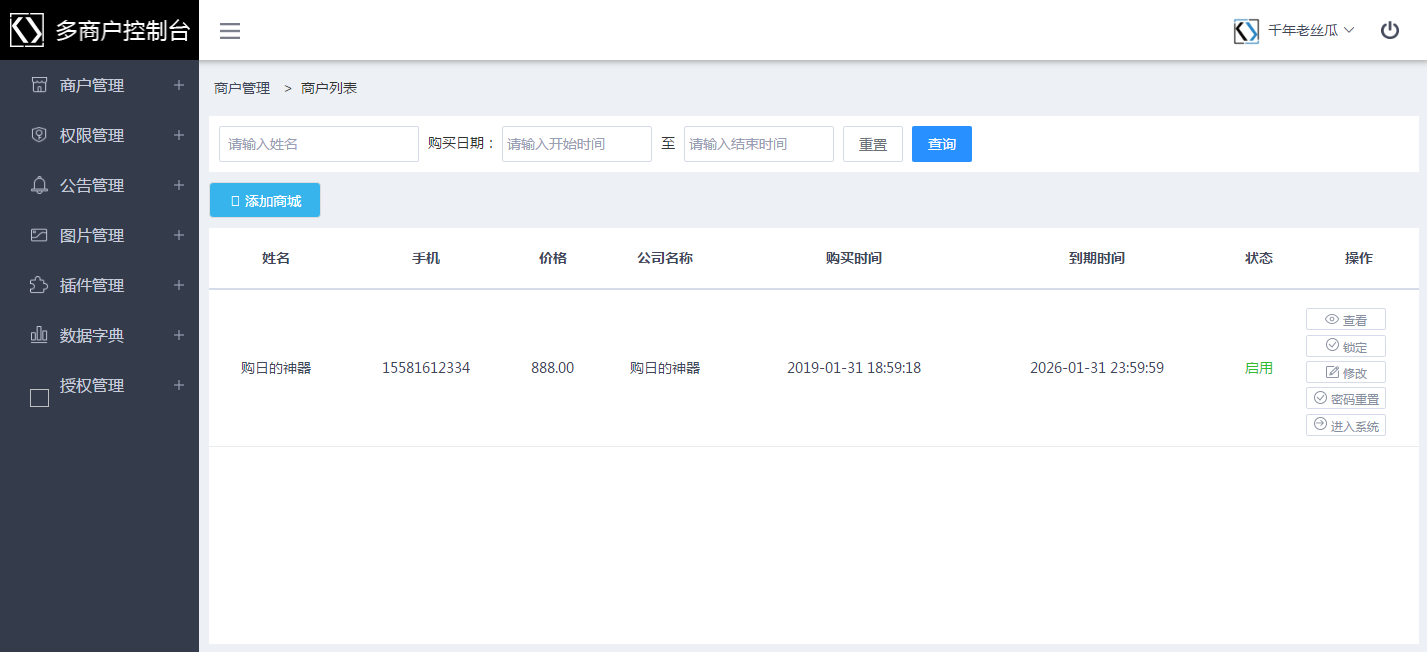The image size is (1427, 652).
Task: Click the hamburger menu collapse icon
Action: coord(230,31)
